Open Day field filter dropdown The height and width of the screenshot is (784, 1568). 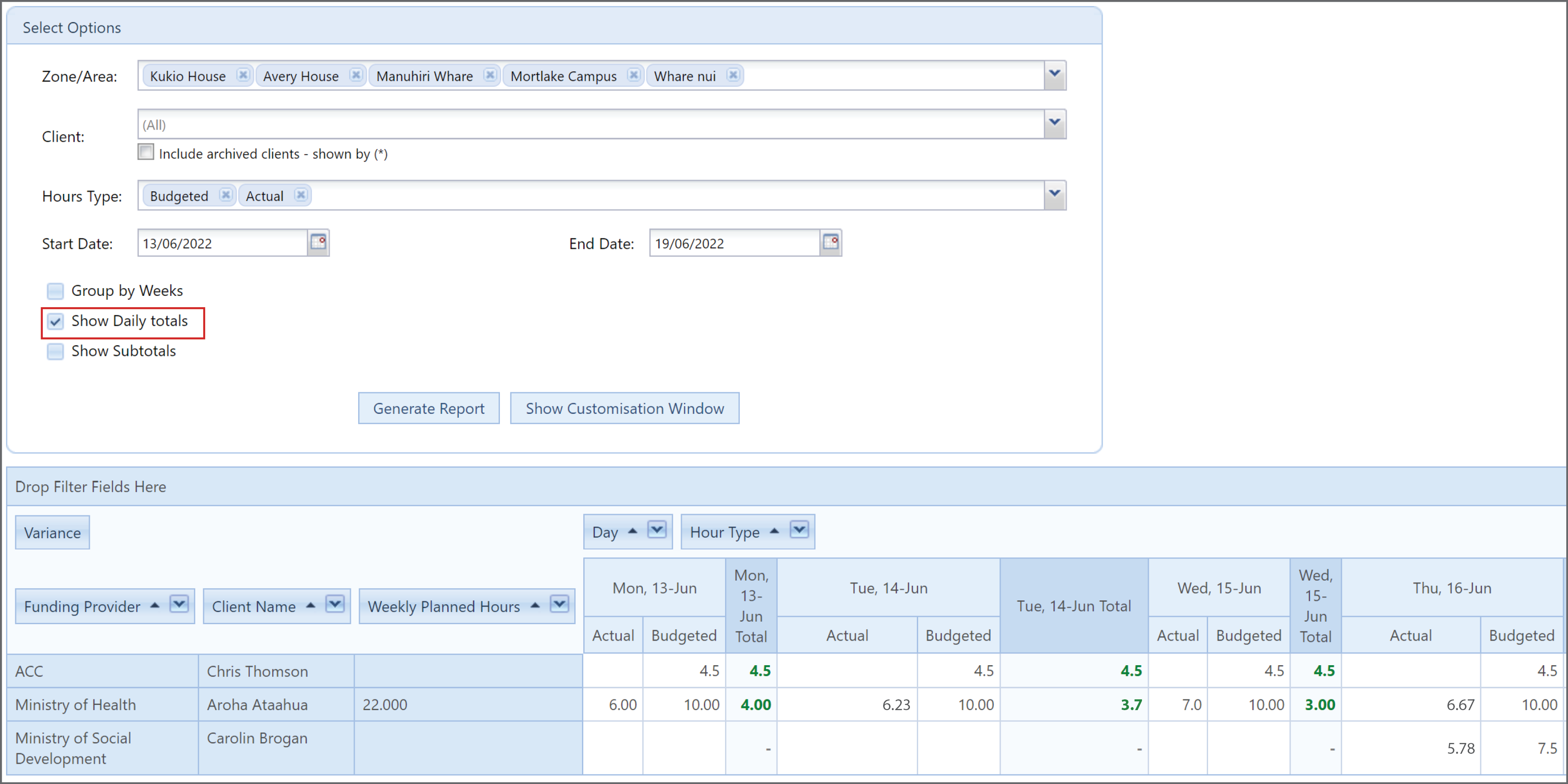point(657,530)
